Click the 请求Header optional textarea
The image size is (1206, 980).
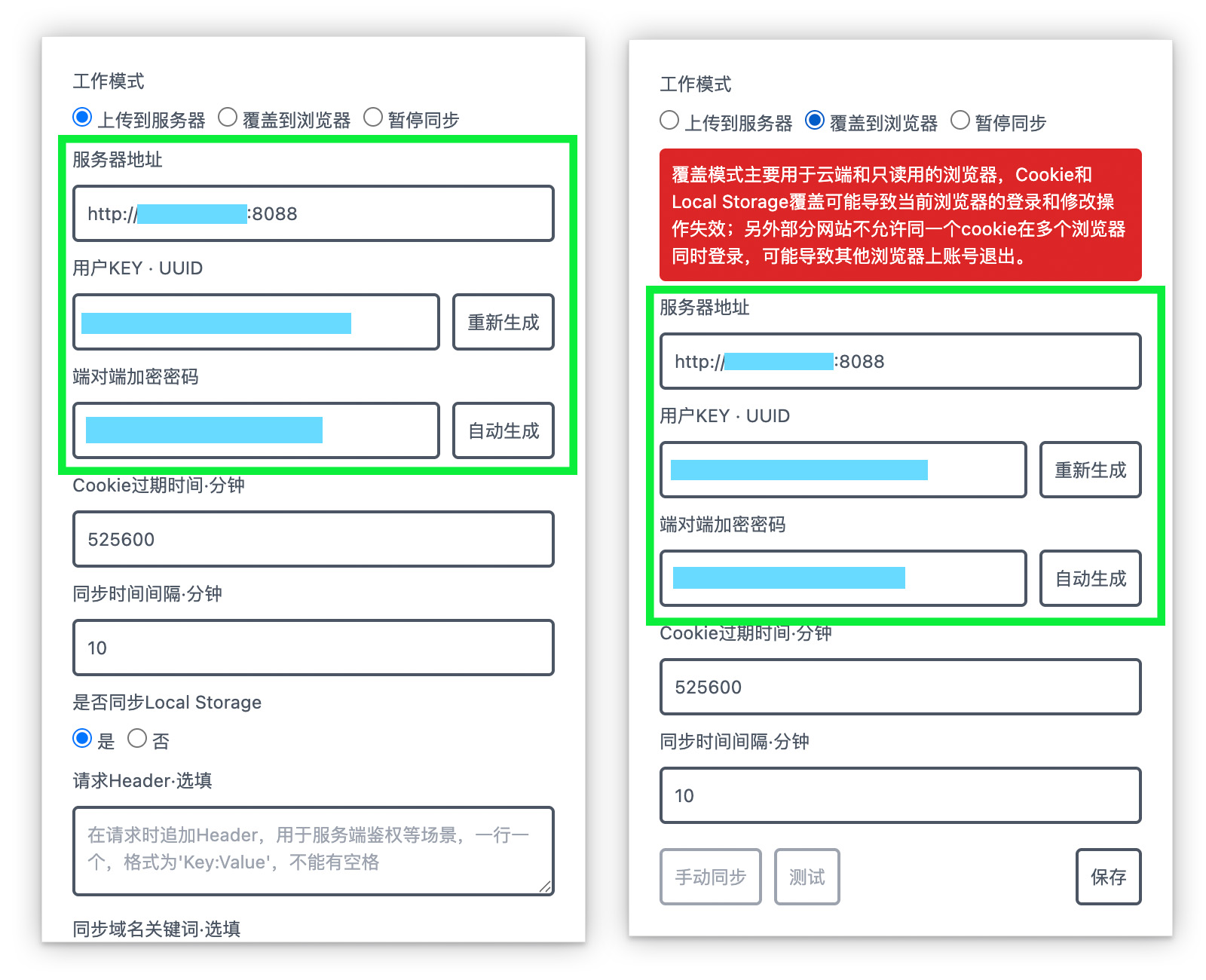[314, 850]
